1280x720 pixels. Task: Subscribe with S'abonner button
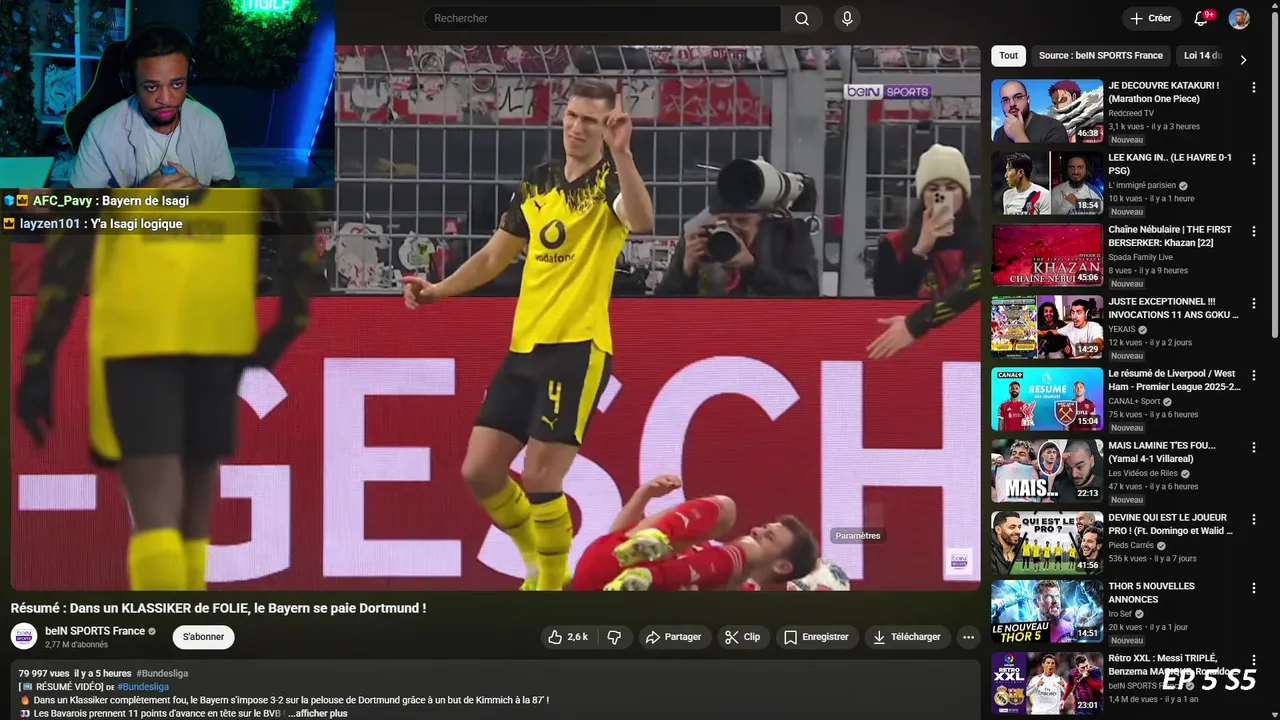(x=203, y=637)
